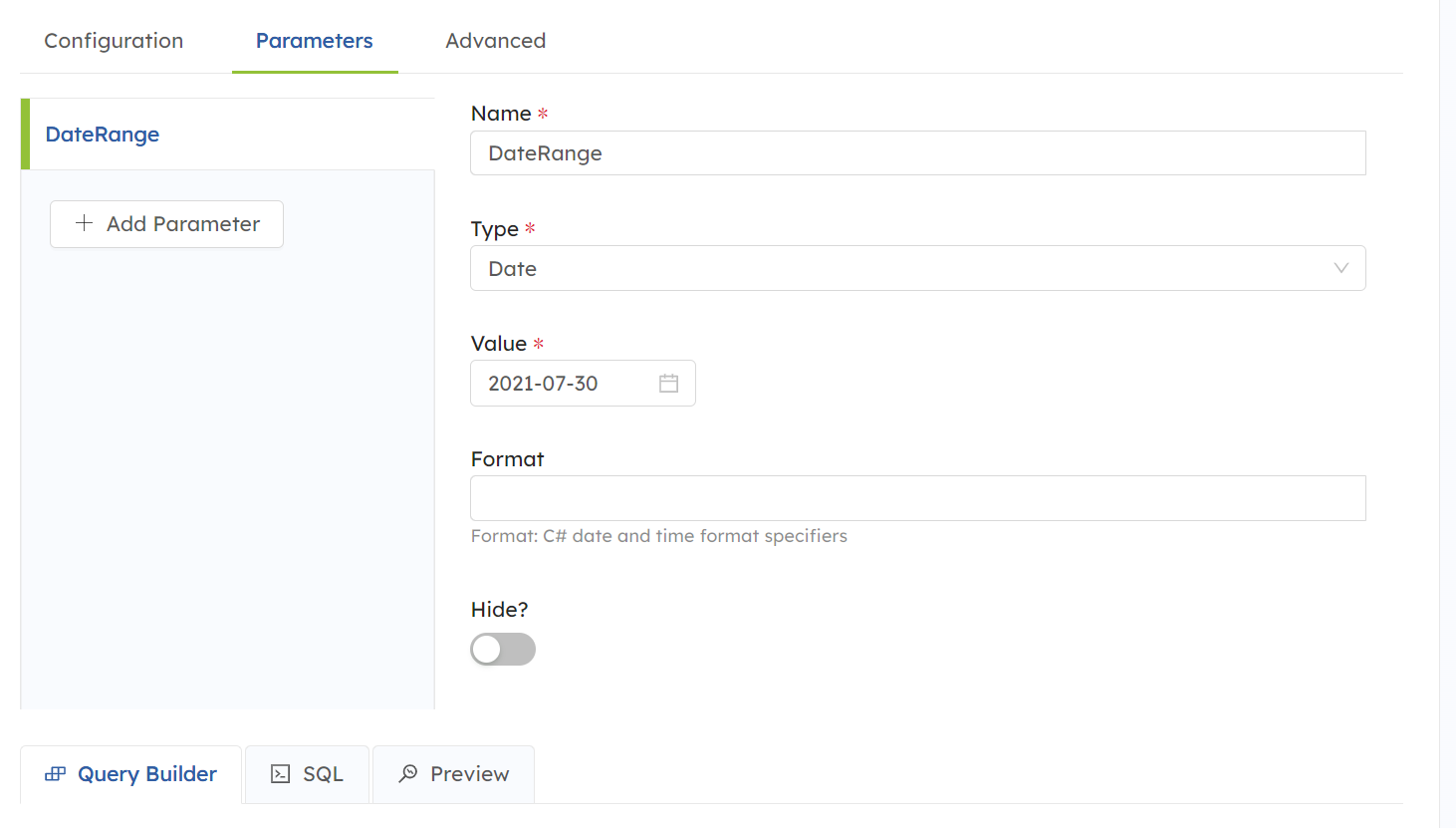Click the calendar icon in Value field

(x=668, y=384)
